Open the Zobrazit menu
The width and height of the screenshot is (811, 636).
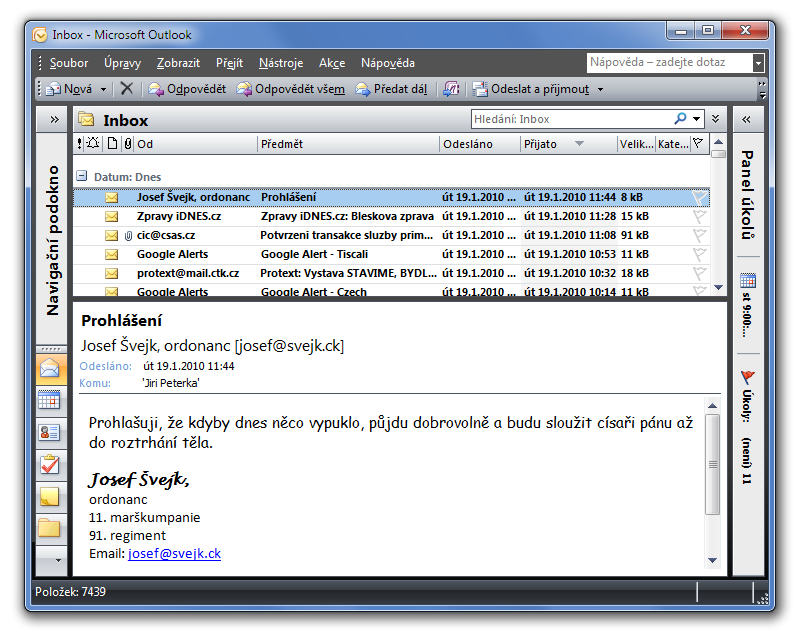click(x=178, y=63)
